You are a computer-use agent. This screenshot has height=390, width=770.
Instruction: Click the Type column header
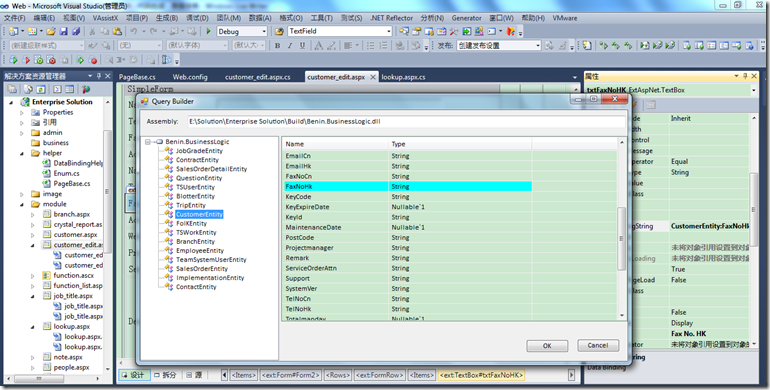460,144
